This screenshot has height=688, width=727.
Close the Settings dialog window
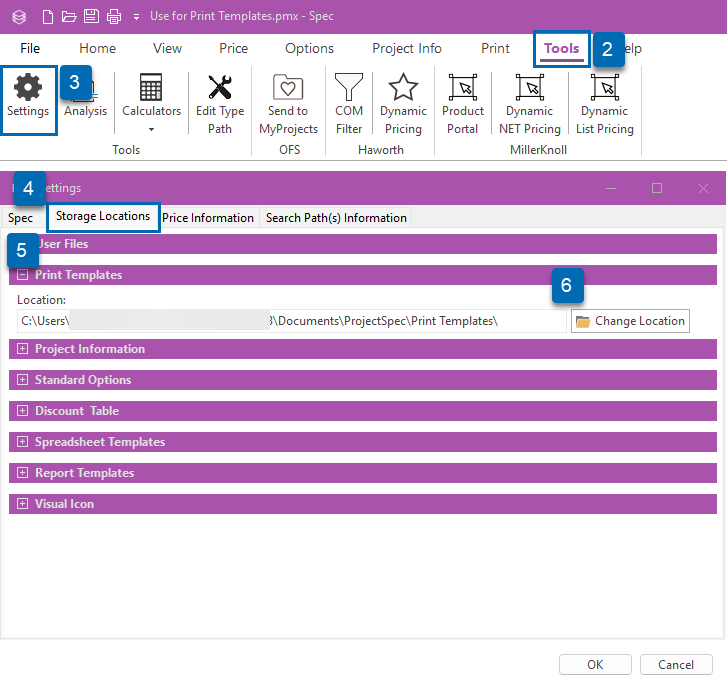click(703, 188)
